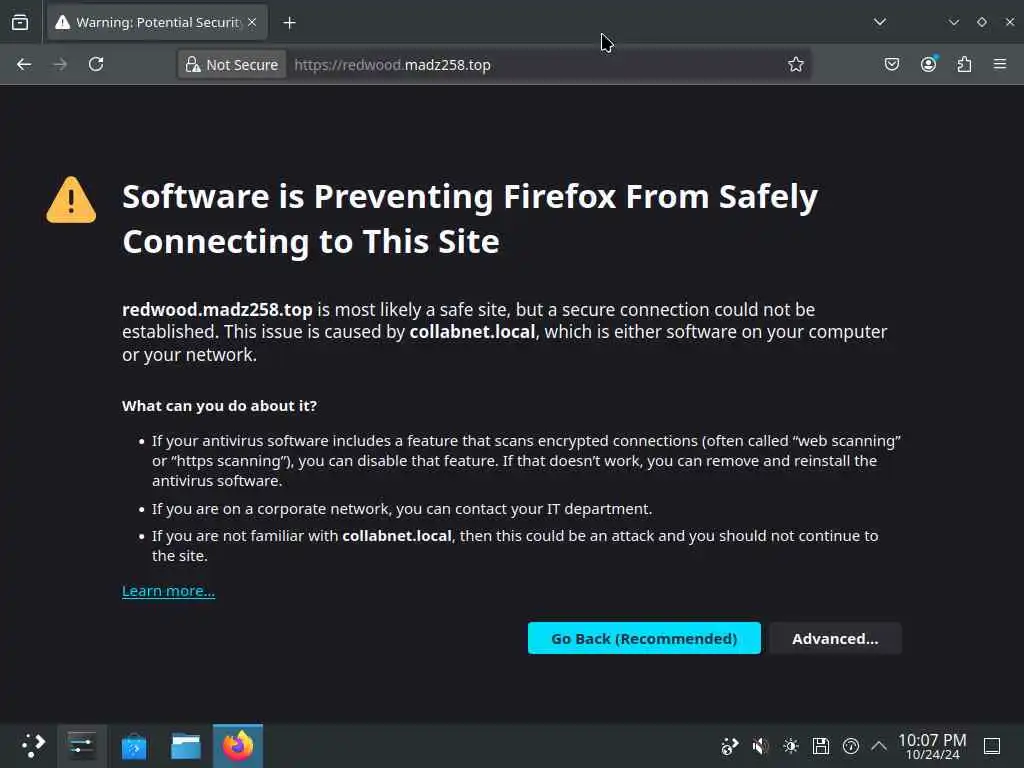Go back to the previous page

[x=24, y=64]
